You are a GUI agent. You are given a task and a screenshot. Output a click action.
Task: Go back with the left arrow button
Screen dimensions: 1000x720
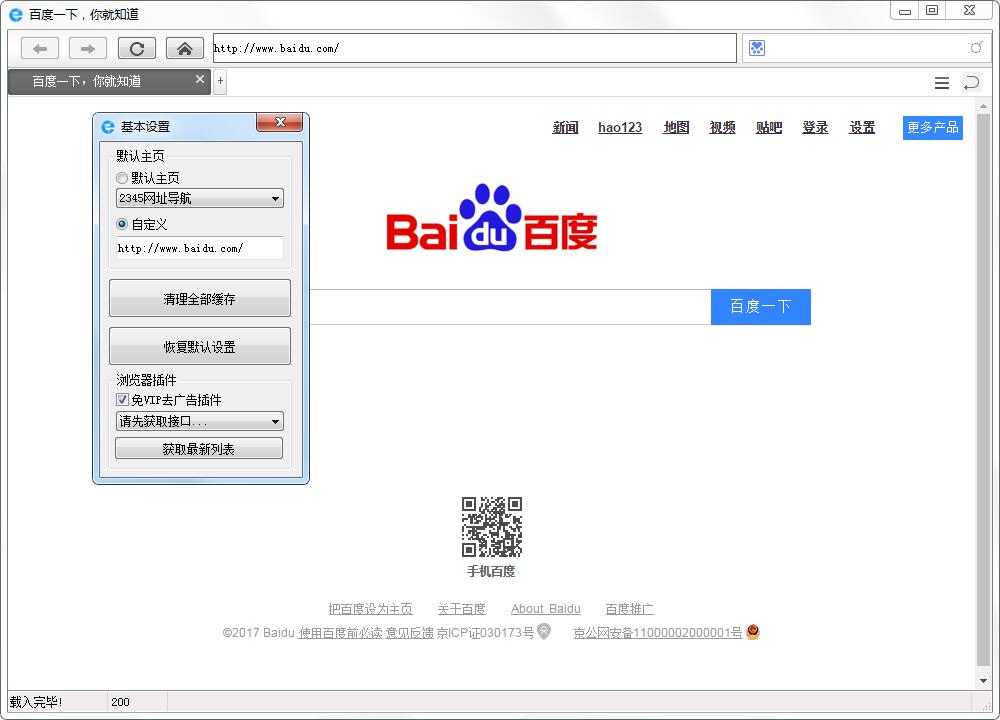pyautogui.click(x=40, y=48)
